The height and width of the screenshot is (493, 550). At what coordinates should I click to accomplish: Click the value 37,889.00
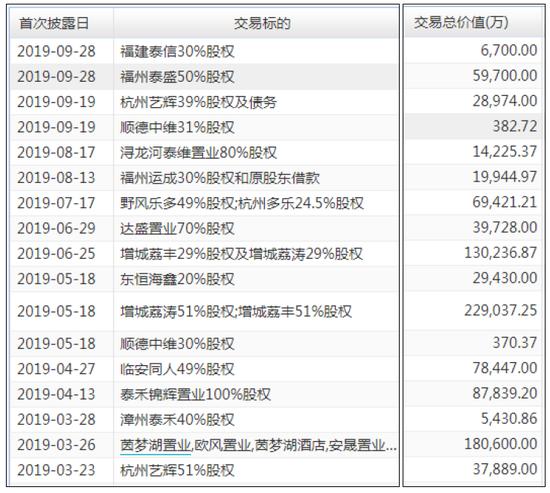505,469
